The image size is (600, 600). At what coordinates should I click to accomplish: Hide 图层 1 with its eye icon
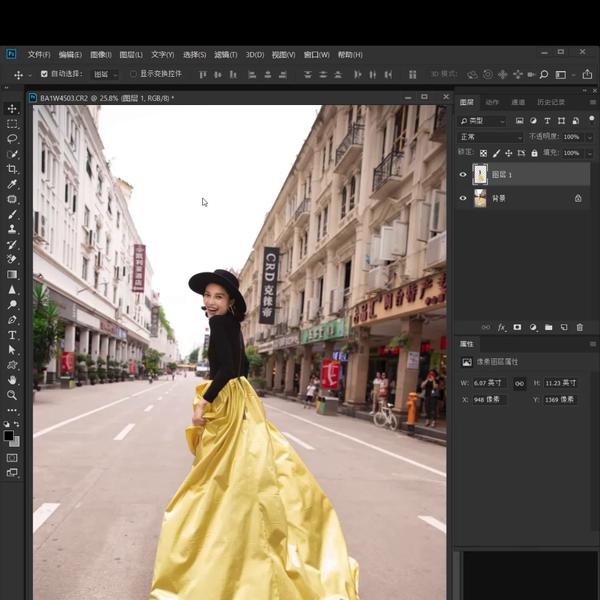(463, 175)
